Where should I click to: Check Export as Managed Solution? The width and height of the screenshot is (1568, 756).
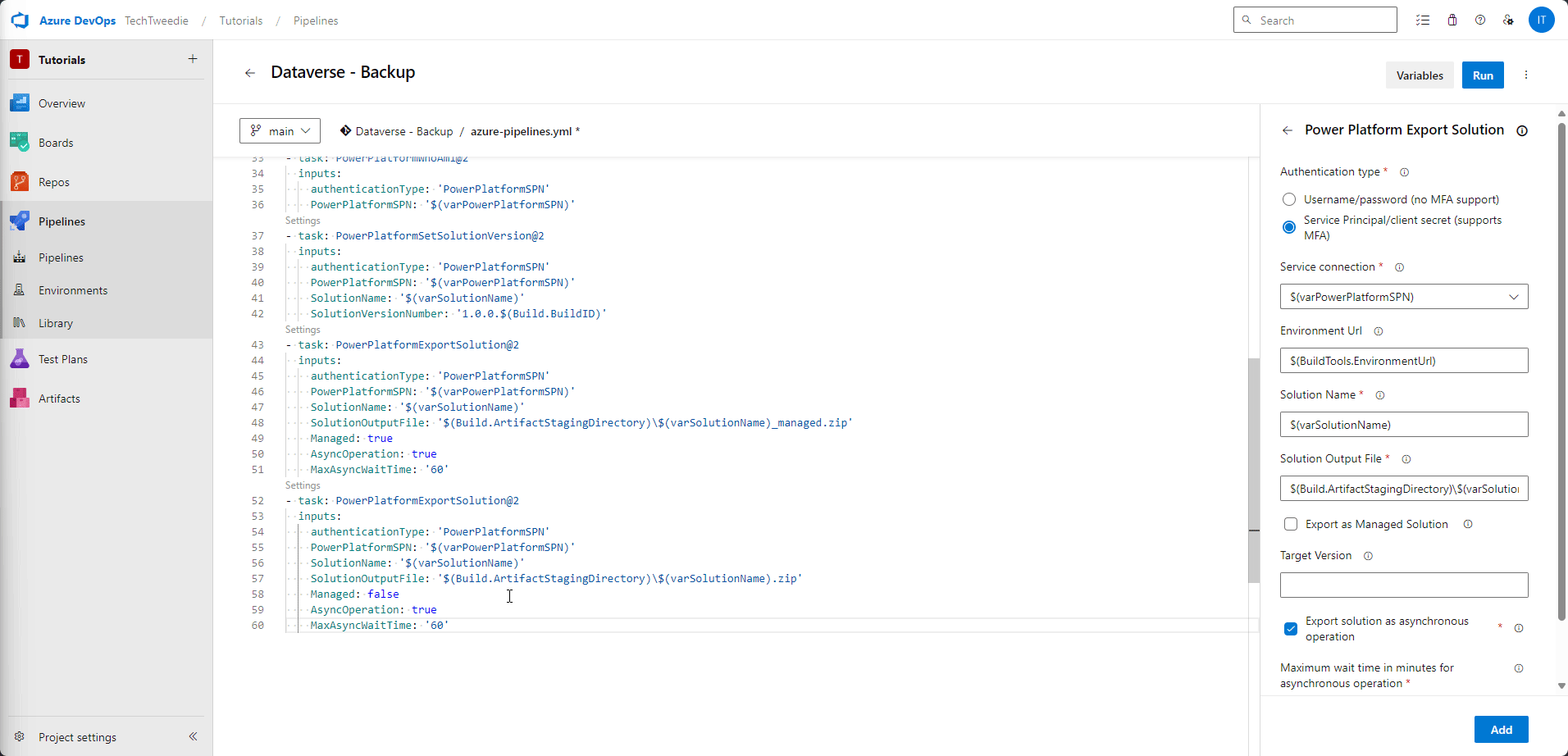click(1291, 524)
